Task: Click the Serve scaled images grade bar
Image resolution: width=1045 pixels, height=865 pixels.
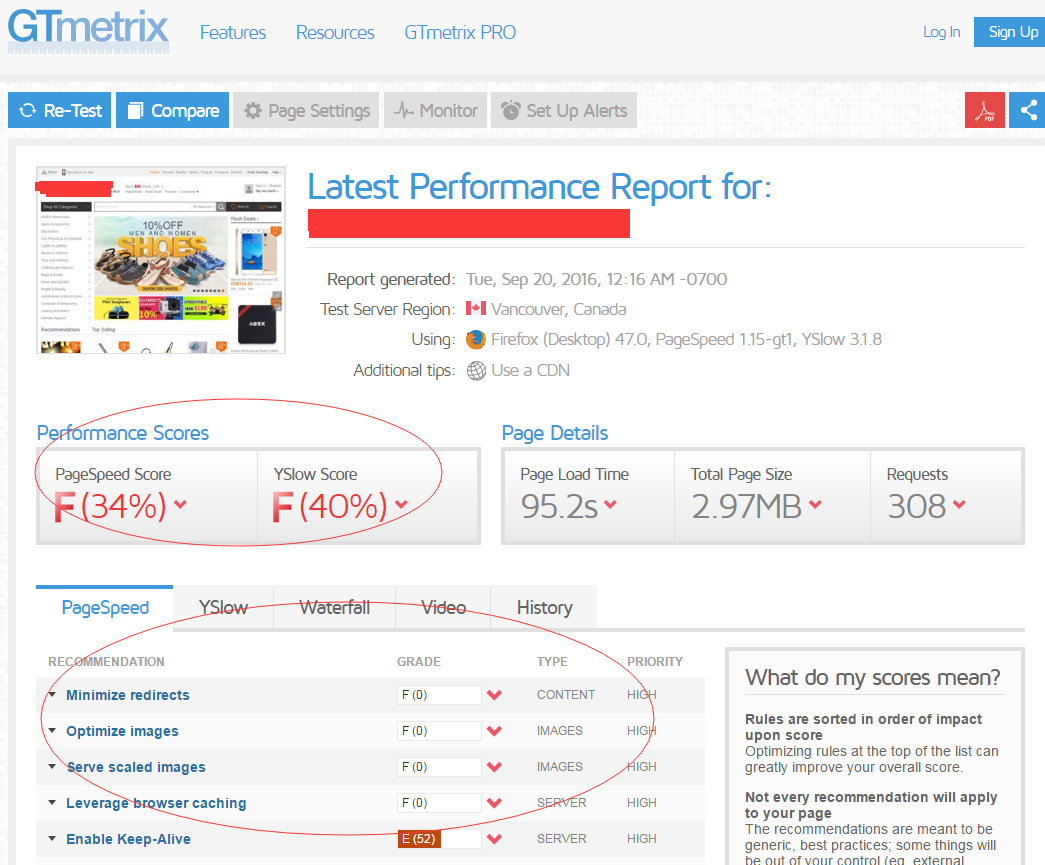Action: [x=439, y=767]
